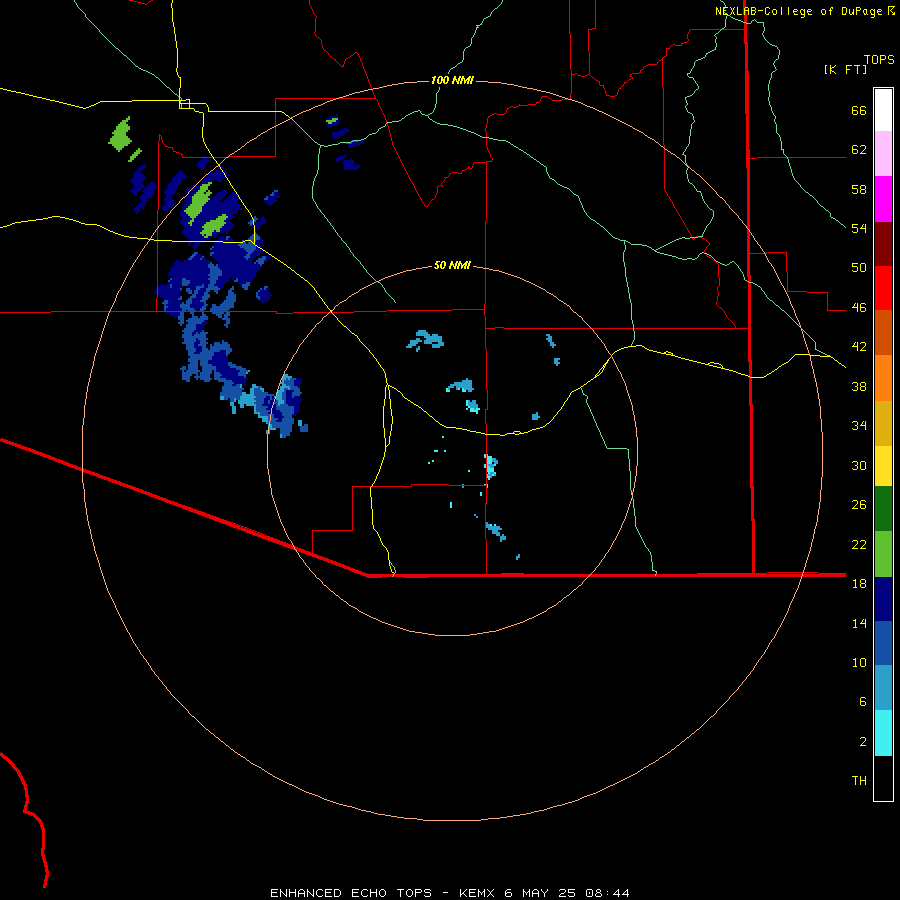The width and height of the screenshot is (900, 900).
Task: Click the 6 value on the legend scale
Action: coord(863,702)
